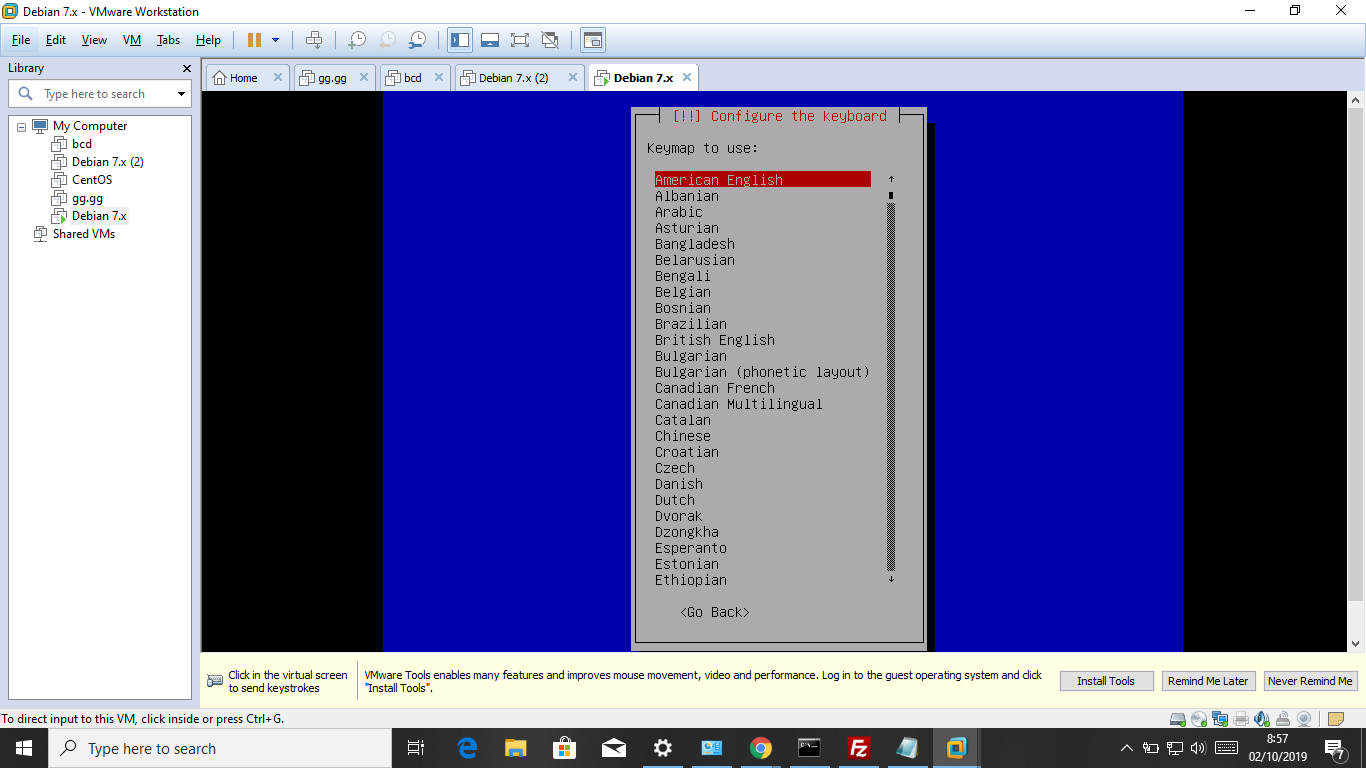Screen dimensions: 1366x768
Task: Open FileZilla from the Windows taskbar
Action: (x=857, y=748)
